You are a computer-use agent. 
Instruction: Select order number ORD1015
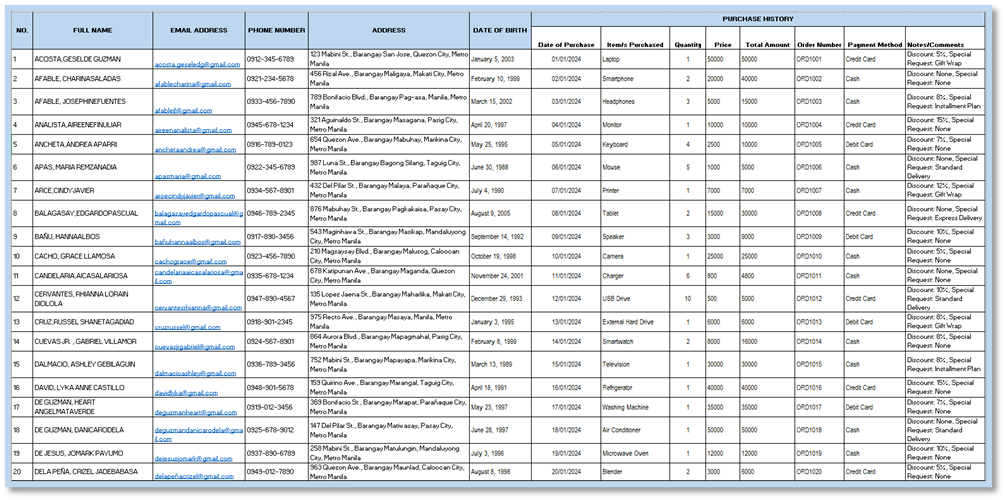point(819,364)
